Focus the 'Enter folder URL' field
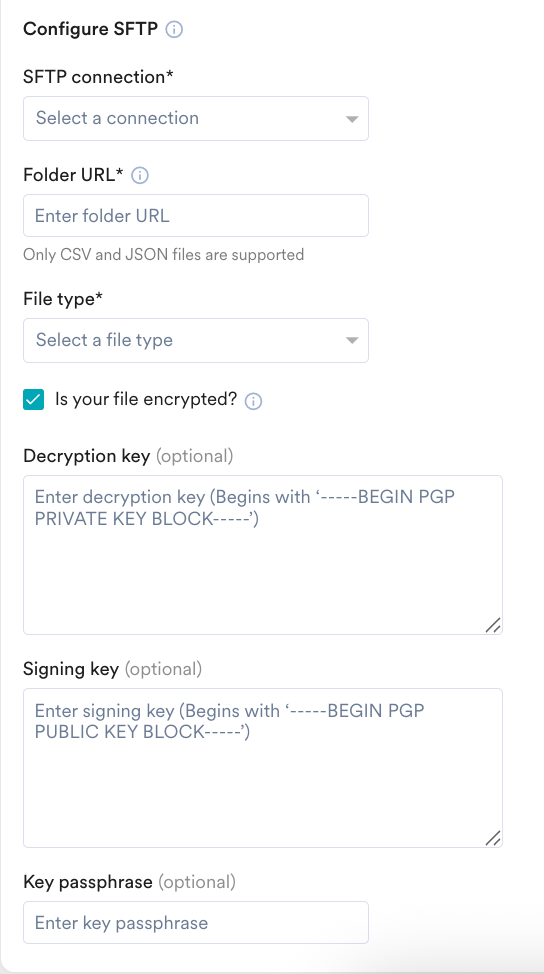544x974 pixels. pyautogui.click(x=196, y=216)
